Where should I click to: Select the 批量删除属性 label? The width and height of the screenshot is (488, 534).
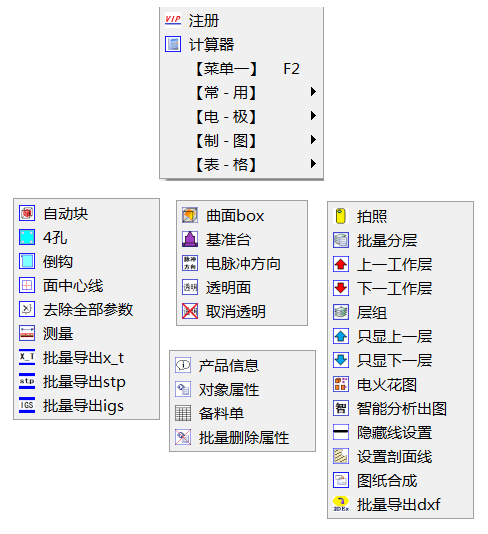pos(244,437)
